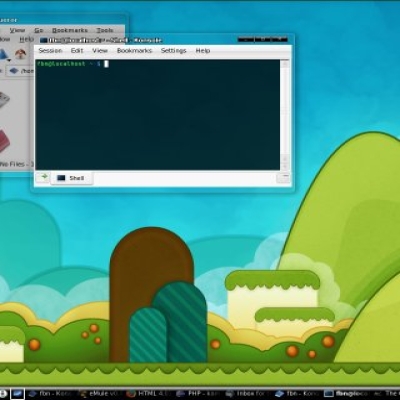This screenshot has width=400, height=400.
Task: Click the Konqueror location bar path field
Action: (x=20, y=71)
